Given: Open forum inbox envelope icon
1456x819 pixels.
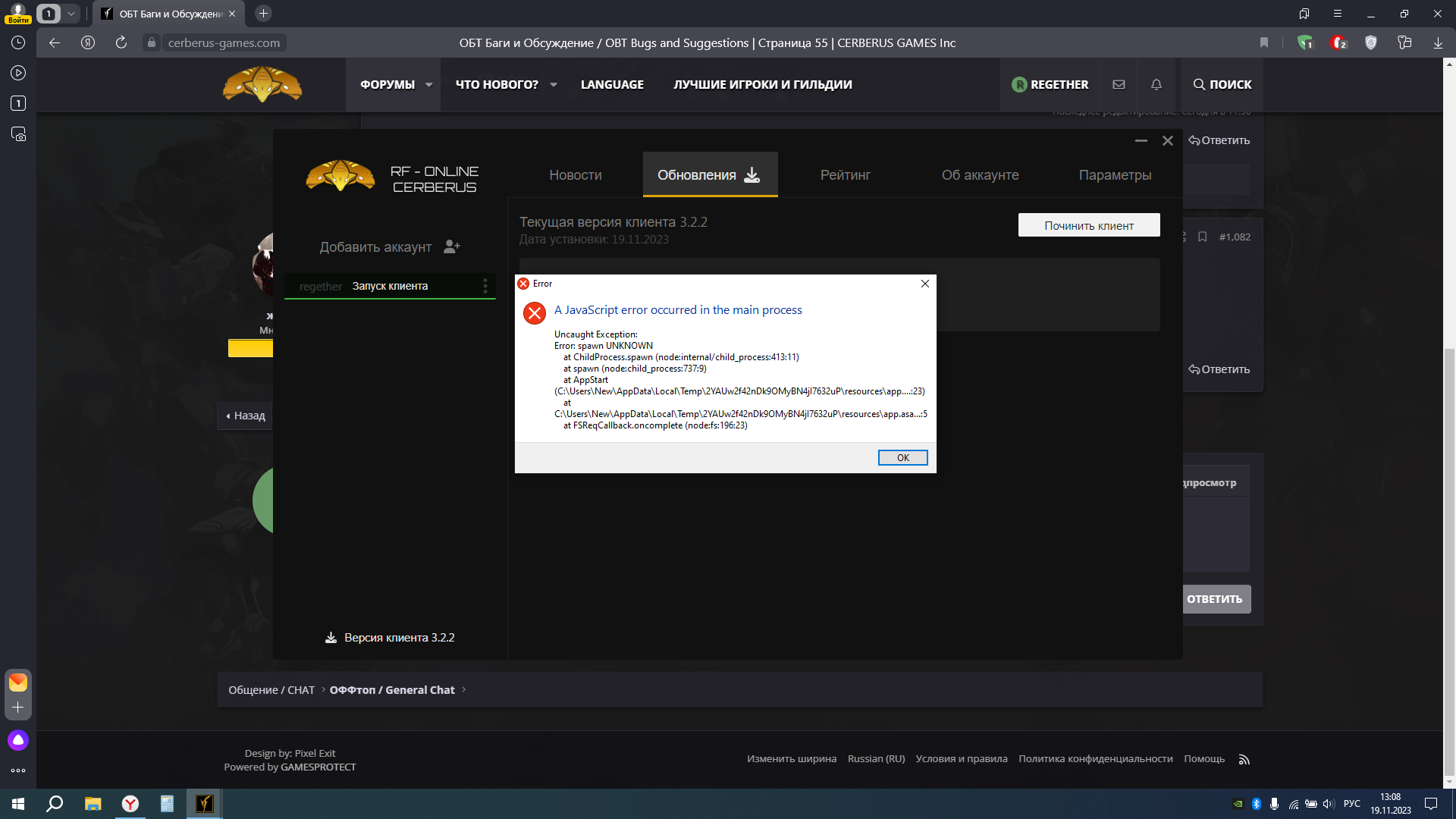Looking at the screenshot, I should coord(1119,85).
